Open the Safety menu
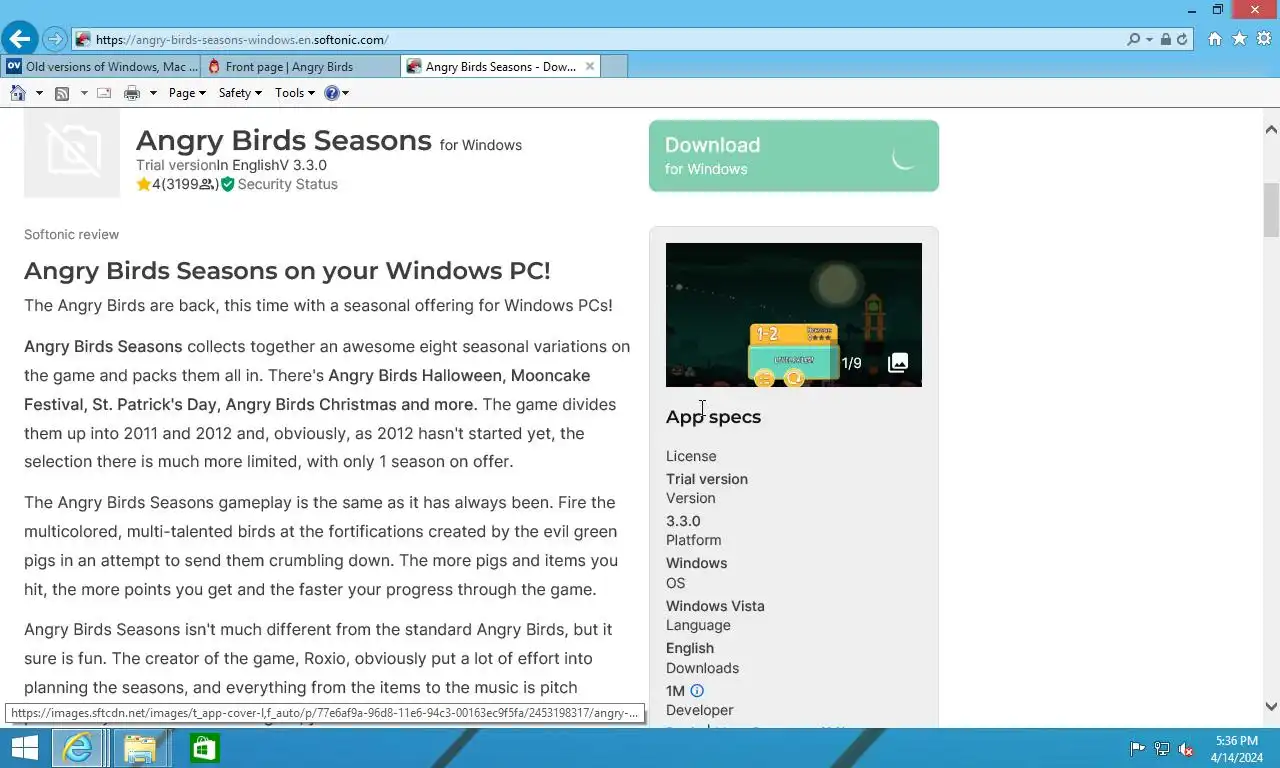 tap(240, 93)
